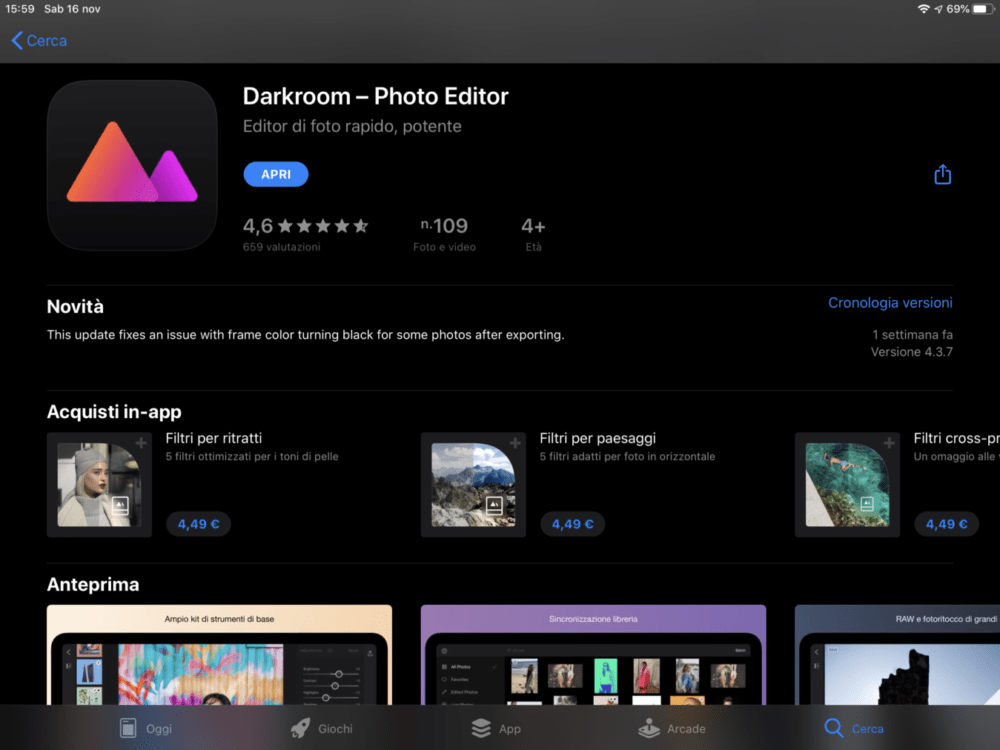Tap the 'Darkroom – Photo Editor' title
This screenshot has height=750, width=1000.
click(x=376, y=96)
